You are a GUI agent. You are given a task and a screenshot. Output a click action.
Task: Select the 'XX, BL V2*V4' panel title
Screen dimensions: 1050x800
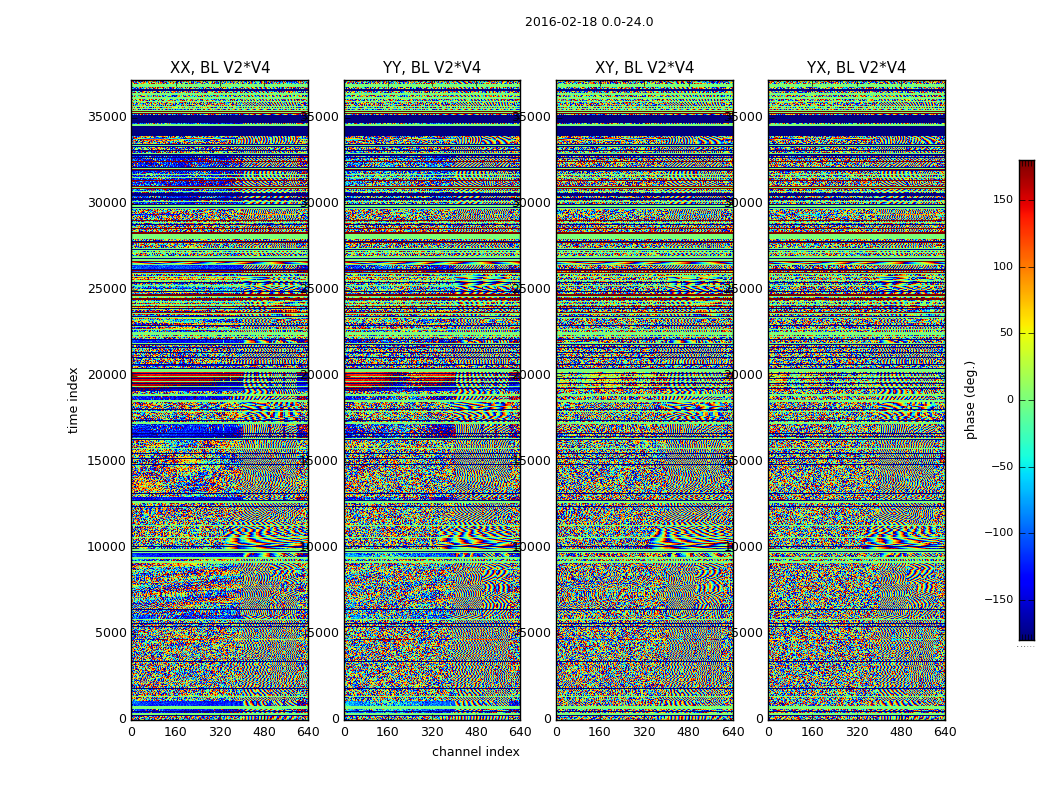[x=219, y=68]
